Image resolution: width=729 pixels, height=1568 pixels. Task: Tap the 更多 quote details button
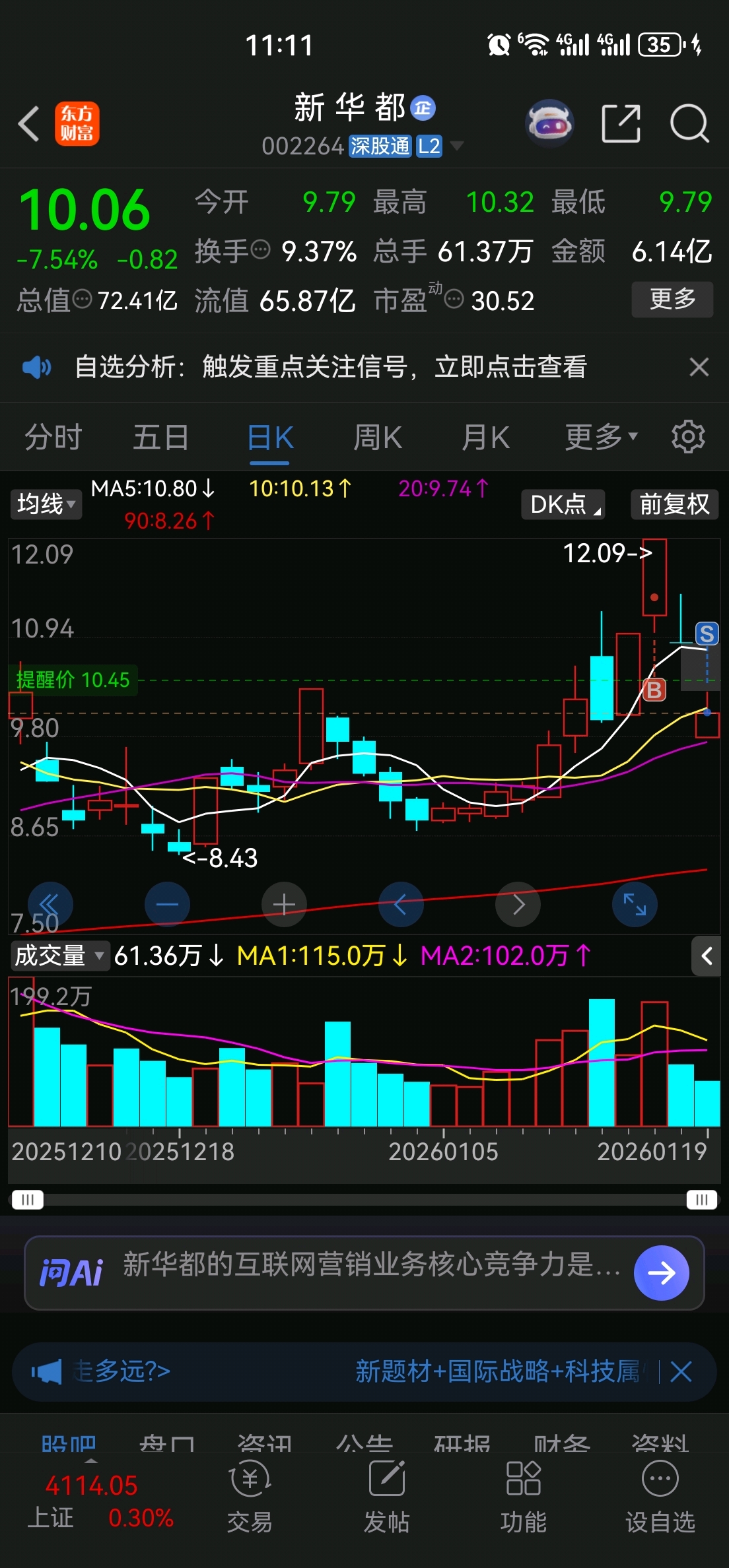pyautogui.click(x=672, y=300)
